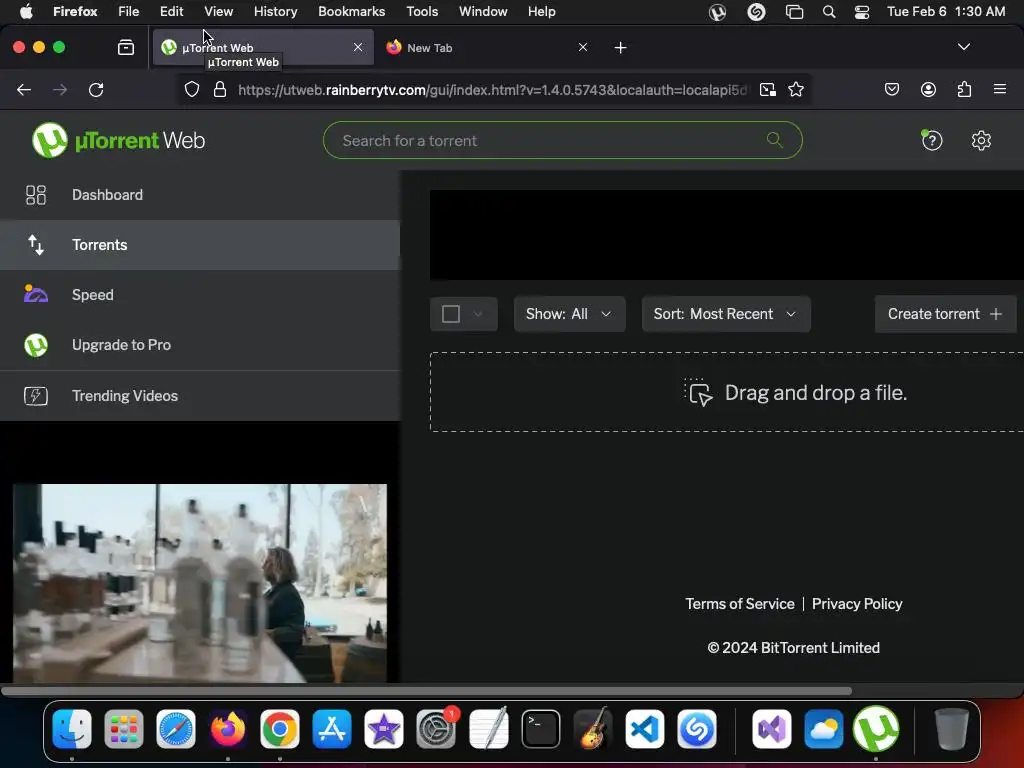This screenshot has height=768, width=1024.
Task: Select the Torrents up-down arrows icon
Action: 36,245
